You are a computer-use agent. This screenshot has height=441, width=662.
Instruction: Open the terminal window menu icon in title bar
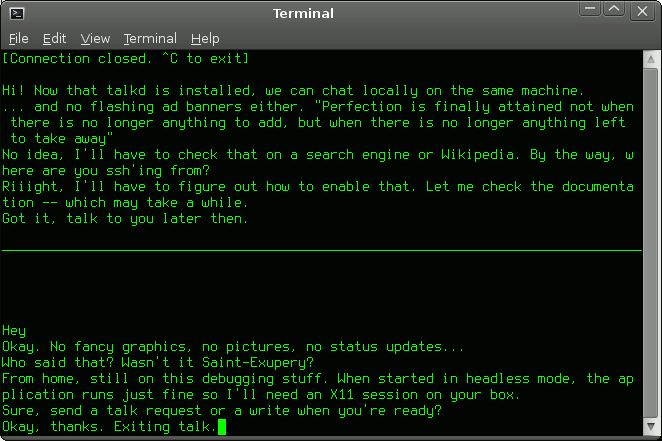click(x=17, y=14)
